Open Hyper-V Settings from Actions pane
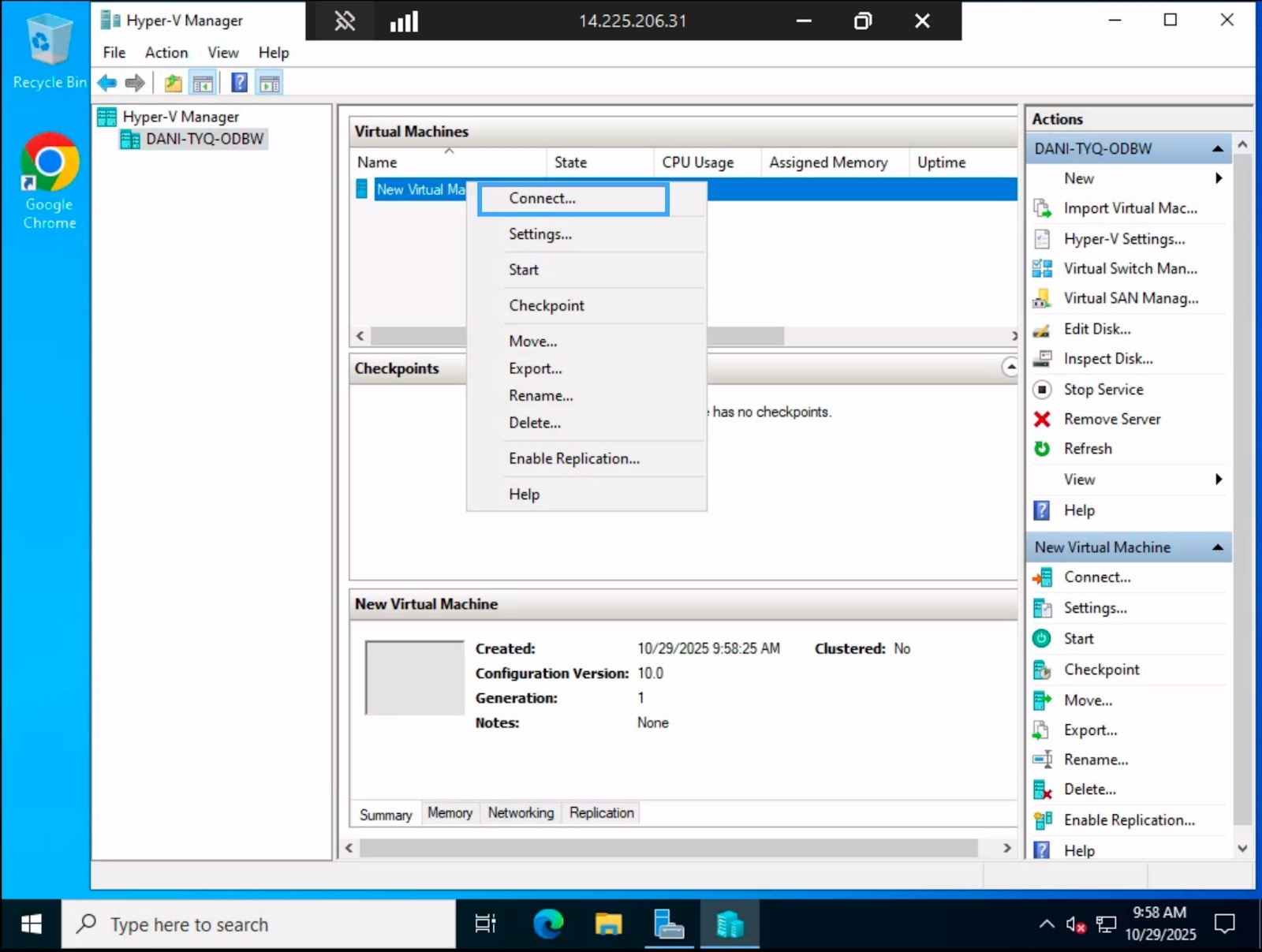The width and height of the screenshot is (1262, 952). 1123,238
